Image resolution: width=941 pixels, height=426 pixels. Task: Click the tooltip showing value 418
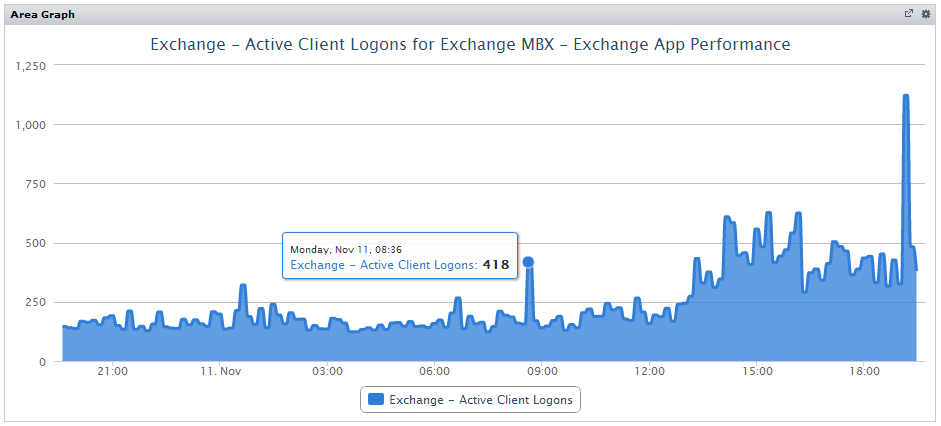pos(399,257)
